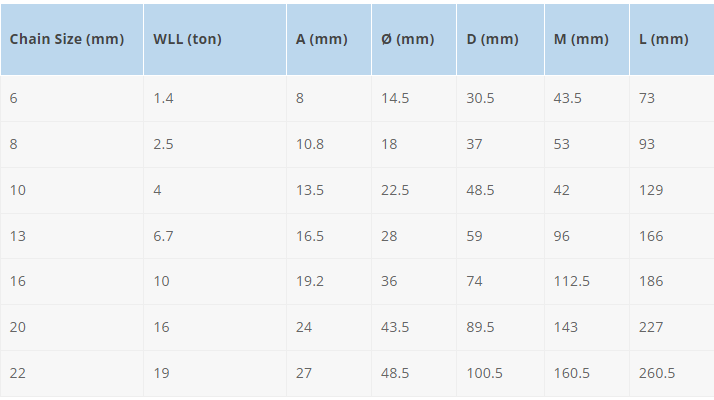714x400 pixels.
Task: Click chain size 22 cell
Action: 71,373
